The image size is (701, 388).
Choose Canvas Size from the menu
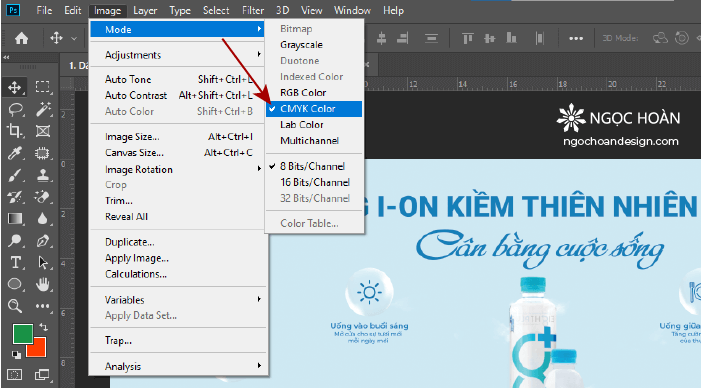point(177,153)
